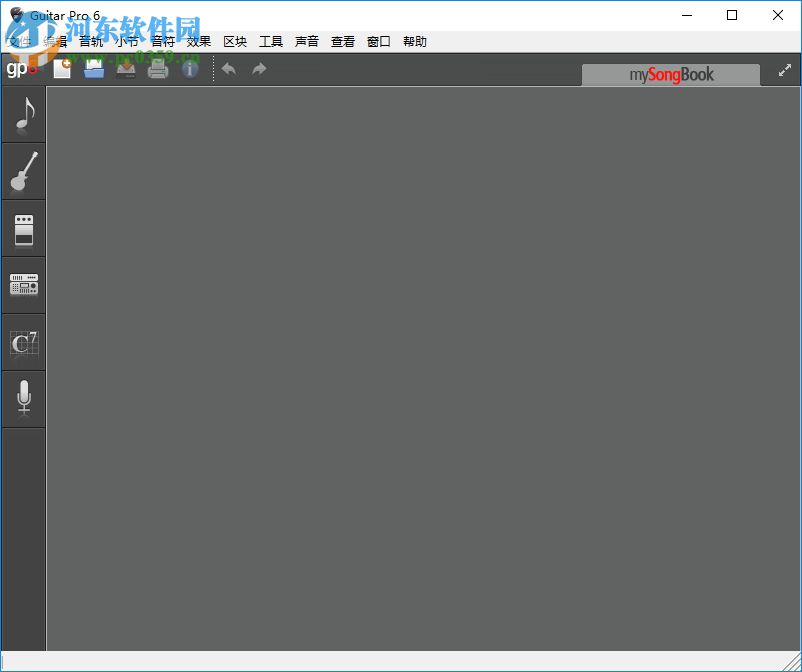Click the open file folder icon
Screen dimensions: 802x672
coord(94,69)
